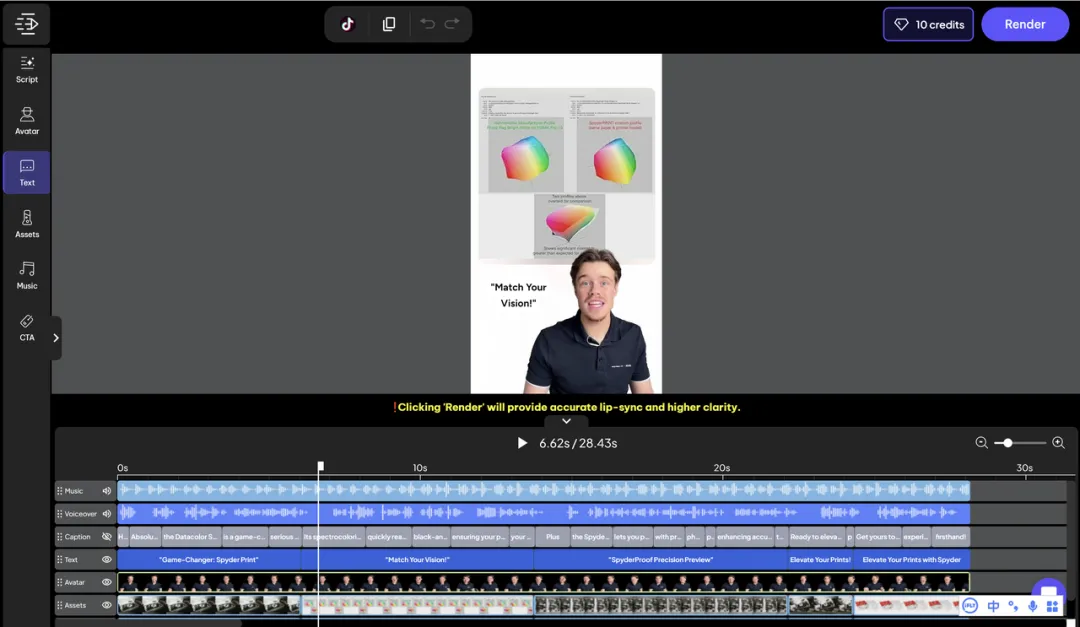Switch Chinese input mode icon
The image size is (1080, 627).
pos(993,606)
